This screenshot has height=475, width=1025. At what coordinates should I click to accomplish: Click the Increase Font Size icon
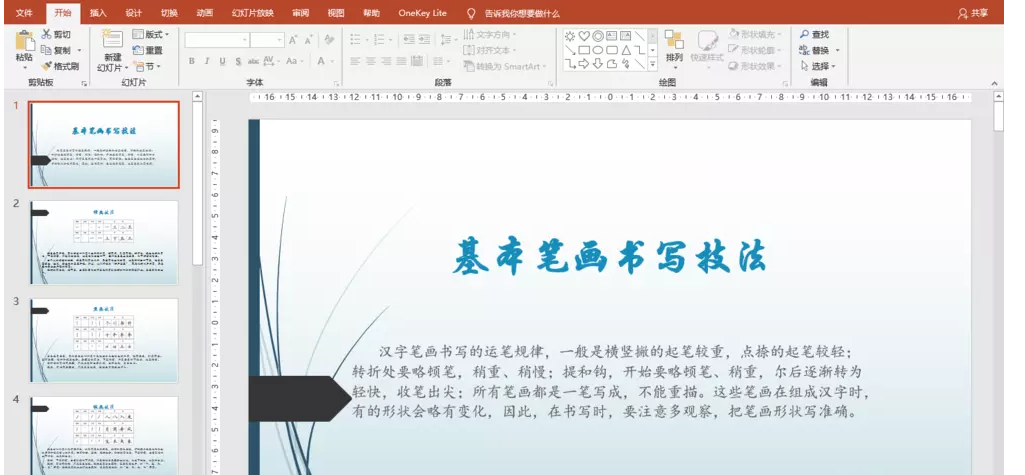pyautogui.click(x=293, y=40)
